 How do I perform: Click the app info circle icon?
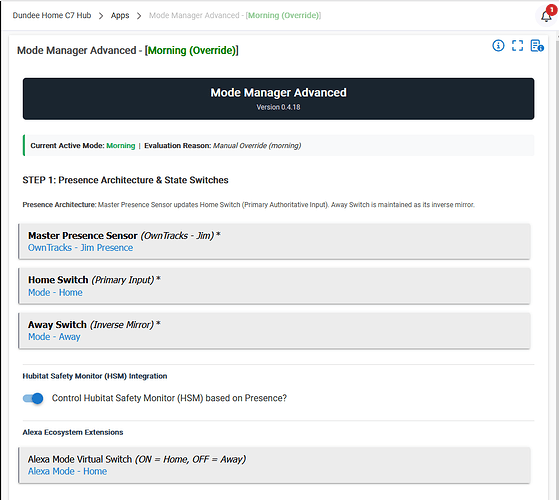pos(498,46)
